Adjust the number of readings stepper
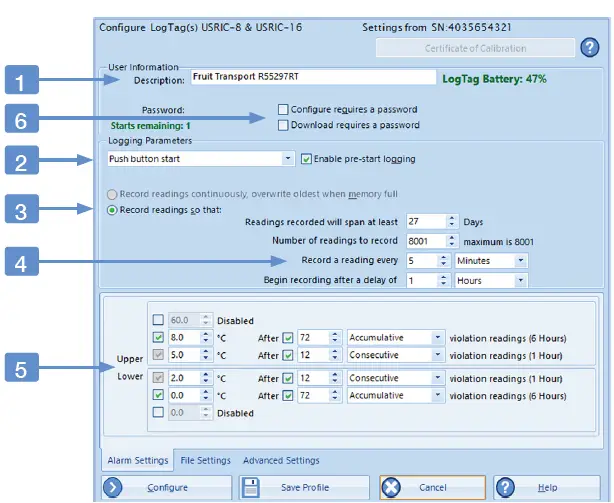The height and width of the screenshot is (503, 614). pyautogui.click(x=452, y=241)
